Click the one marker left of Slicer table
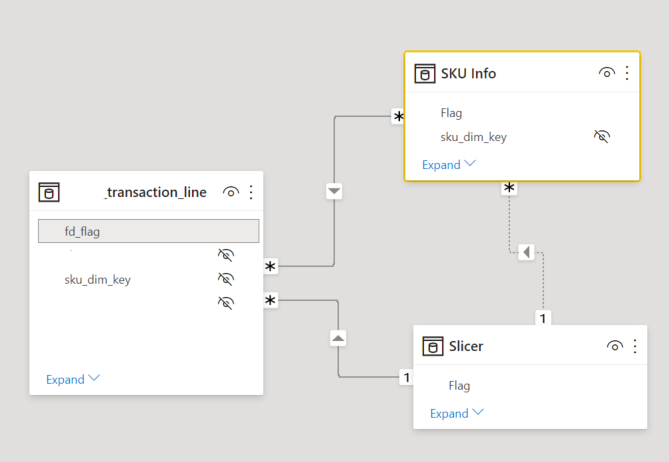669x462 pixels. pyautogui.click(x=406, y=377)
